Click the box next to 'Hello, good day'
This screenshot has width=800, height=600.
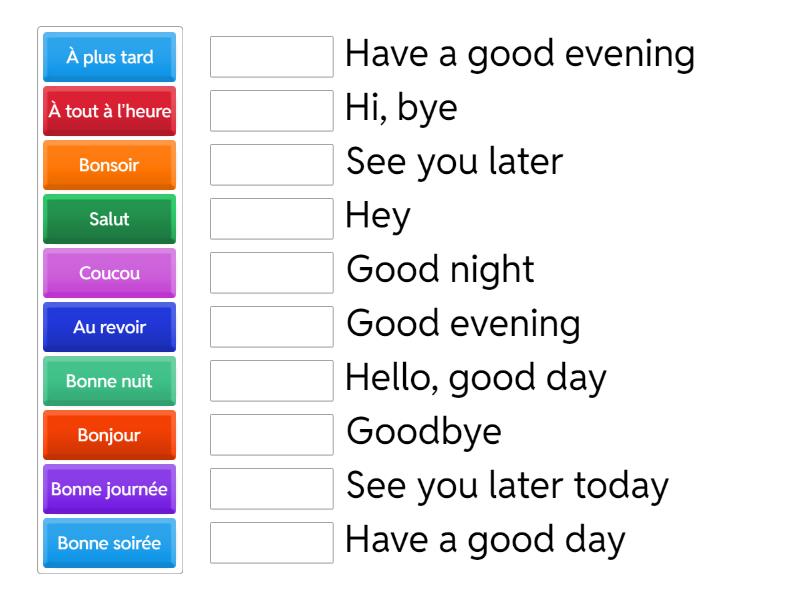point(272,381)
